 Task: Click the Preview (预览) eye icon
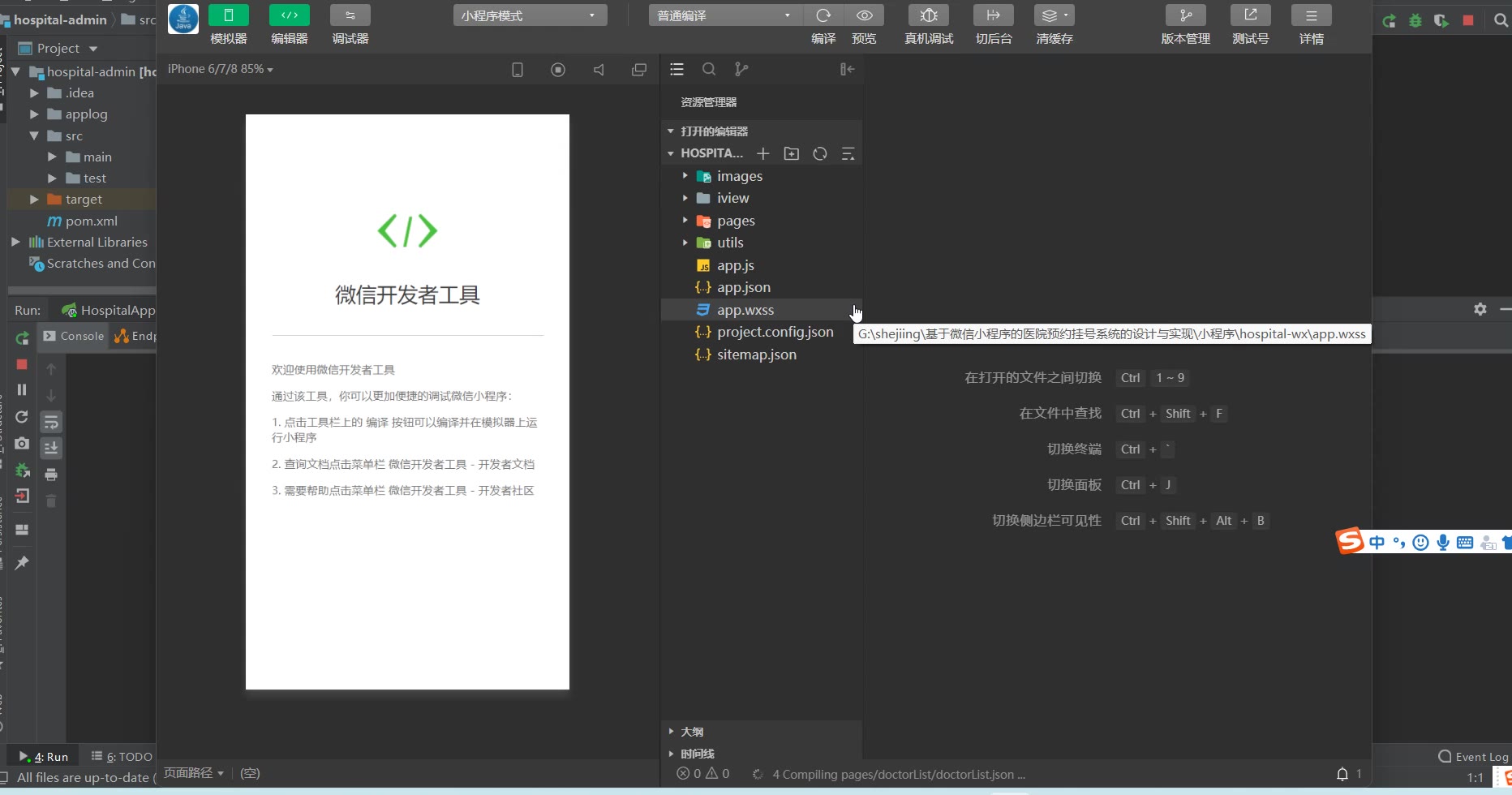click(x=864, y=15)
